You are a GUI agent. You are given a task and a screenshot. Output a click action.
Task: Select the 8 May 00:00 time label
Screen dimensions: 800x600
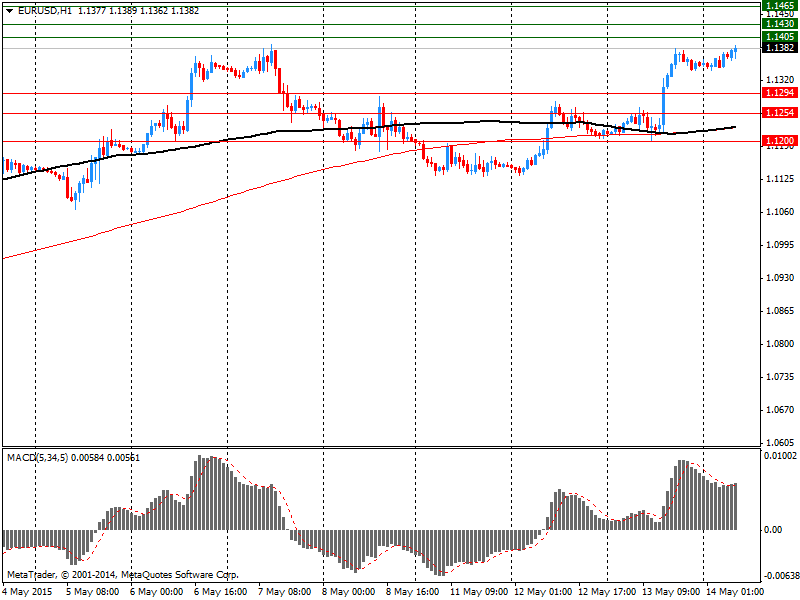[x=348, y=592]
